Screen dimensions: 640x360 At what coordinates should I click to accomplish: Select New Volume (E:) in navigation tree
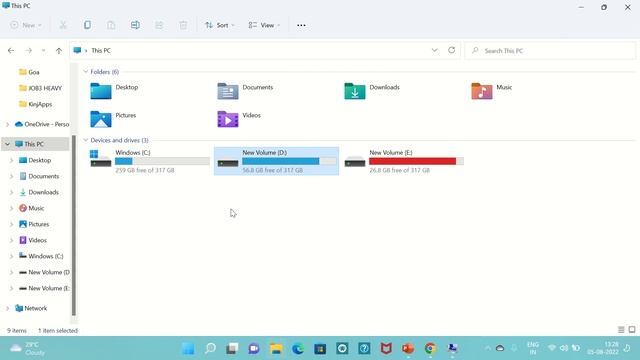click(44, 288)
